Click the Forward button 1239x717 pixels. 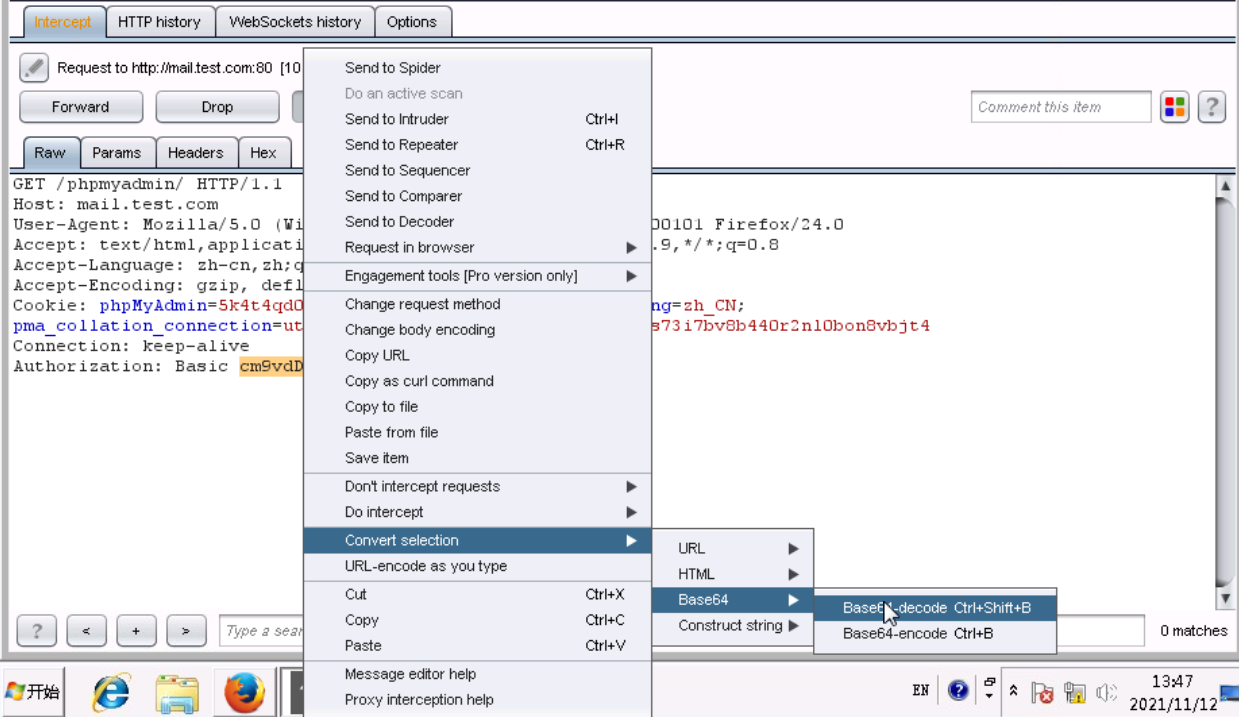tap(81, 107)
